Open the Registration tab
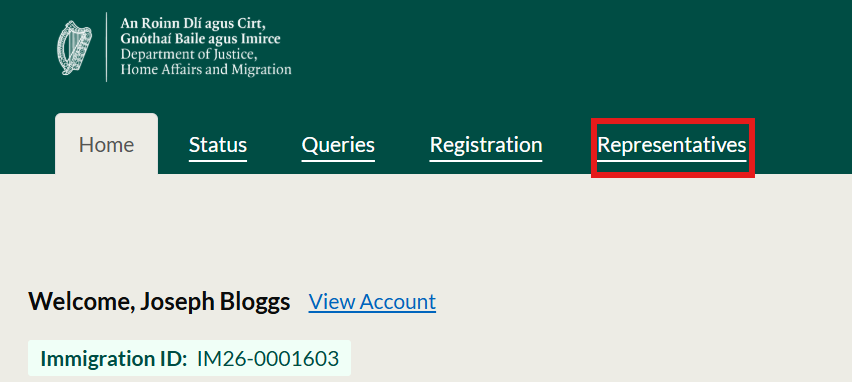 point(486,145)
